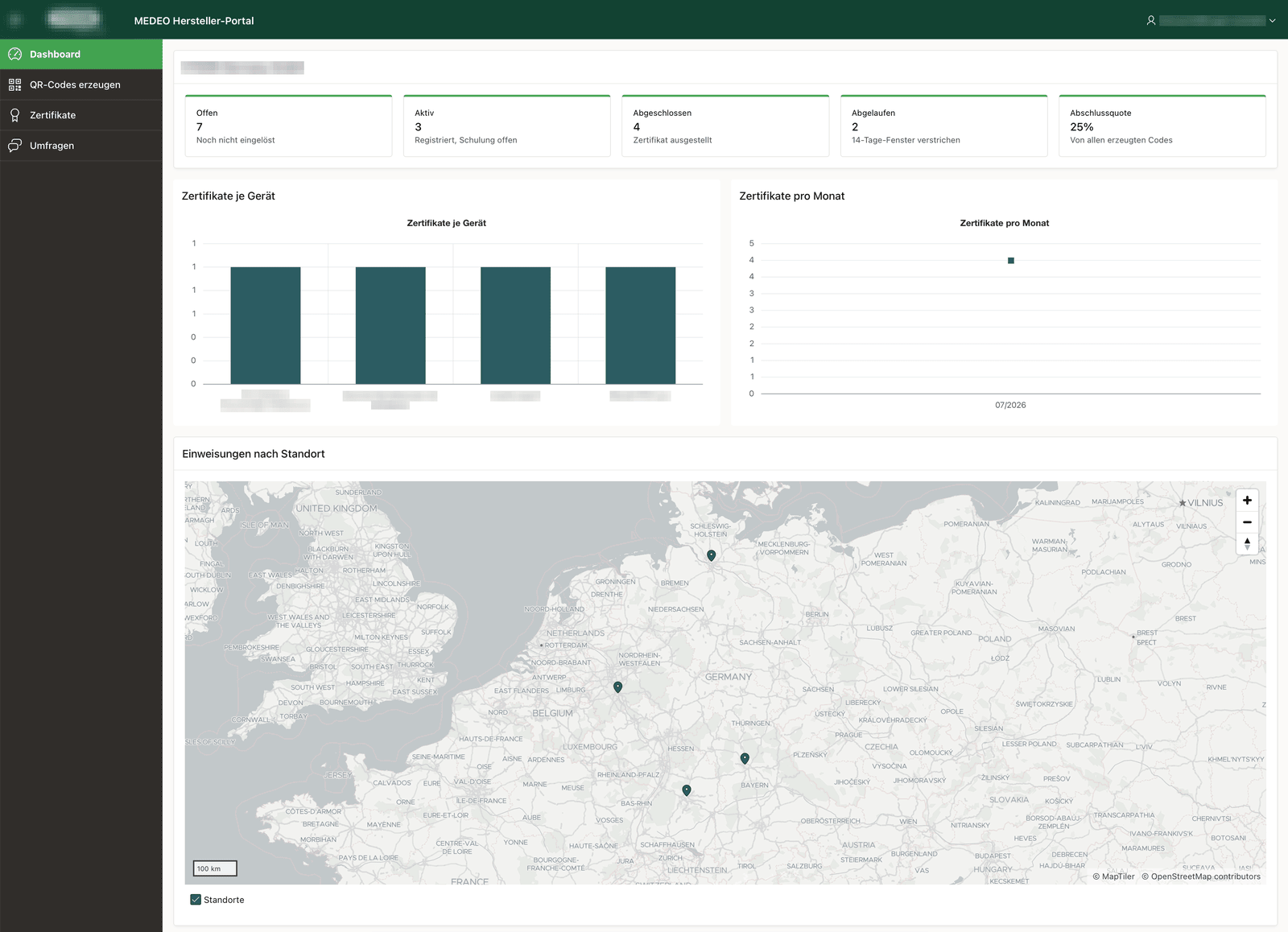Screen dimensions: 1288x932
Task: Click the MapTiler attribution link
Action: point(1113,876)
